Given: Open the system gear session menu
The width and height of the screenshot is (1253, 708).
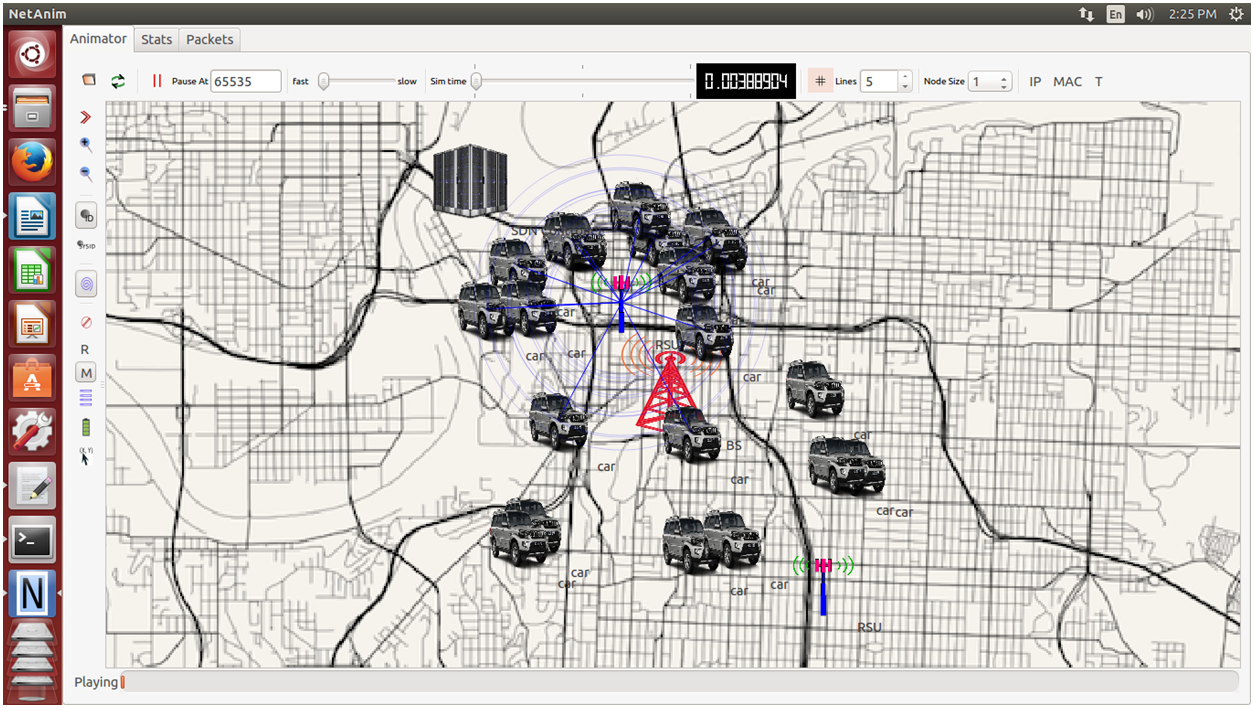Looking at the screenshot, I should 1238,13.
